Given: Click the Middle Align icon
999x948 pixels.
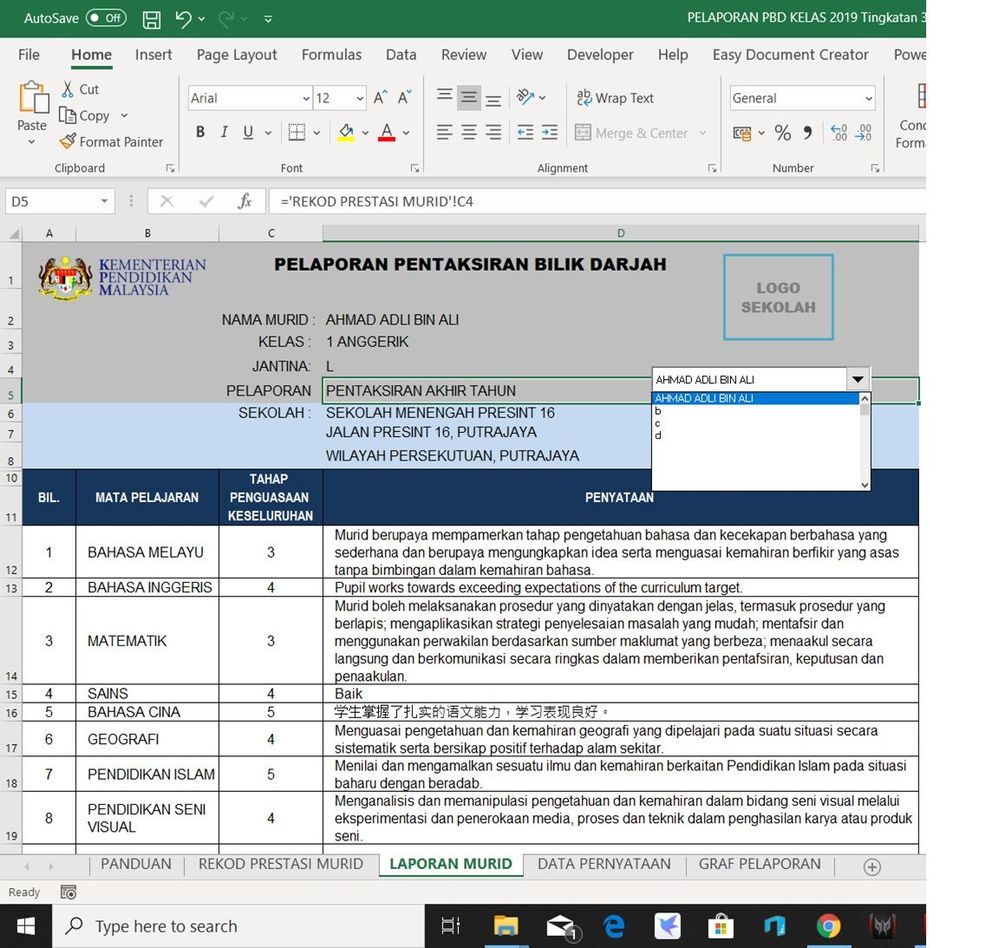Looking at the screenshot, I should pyautogui.click(x=469, y=97).
